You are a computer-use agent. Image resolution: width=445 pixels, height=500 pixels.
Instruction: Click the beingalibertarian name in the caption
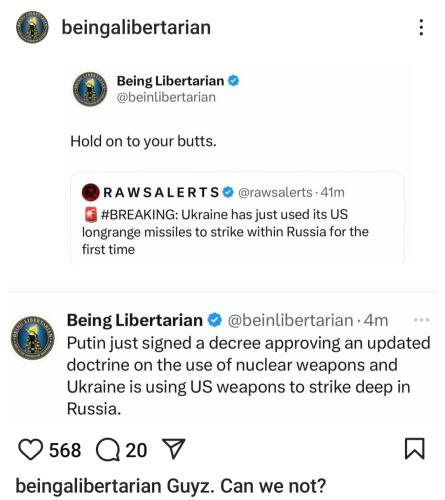(x=89, y=486)
